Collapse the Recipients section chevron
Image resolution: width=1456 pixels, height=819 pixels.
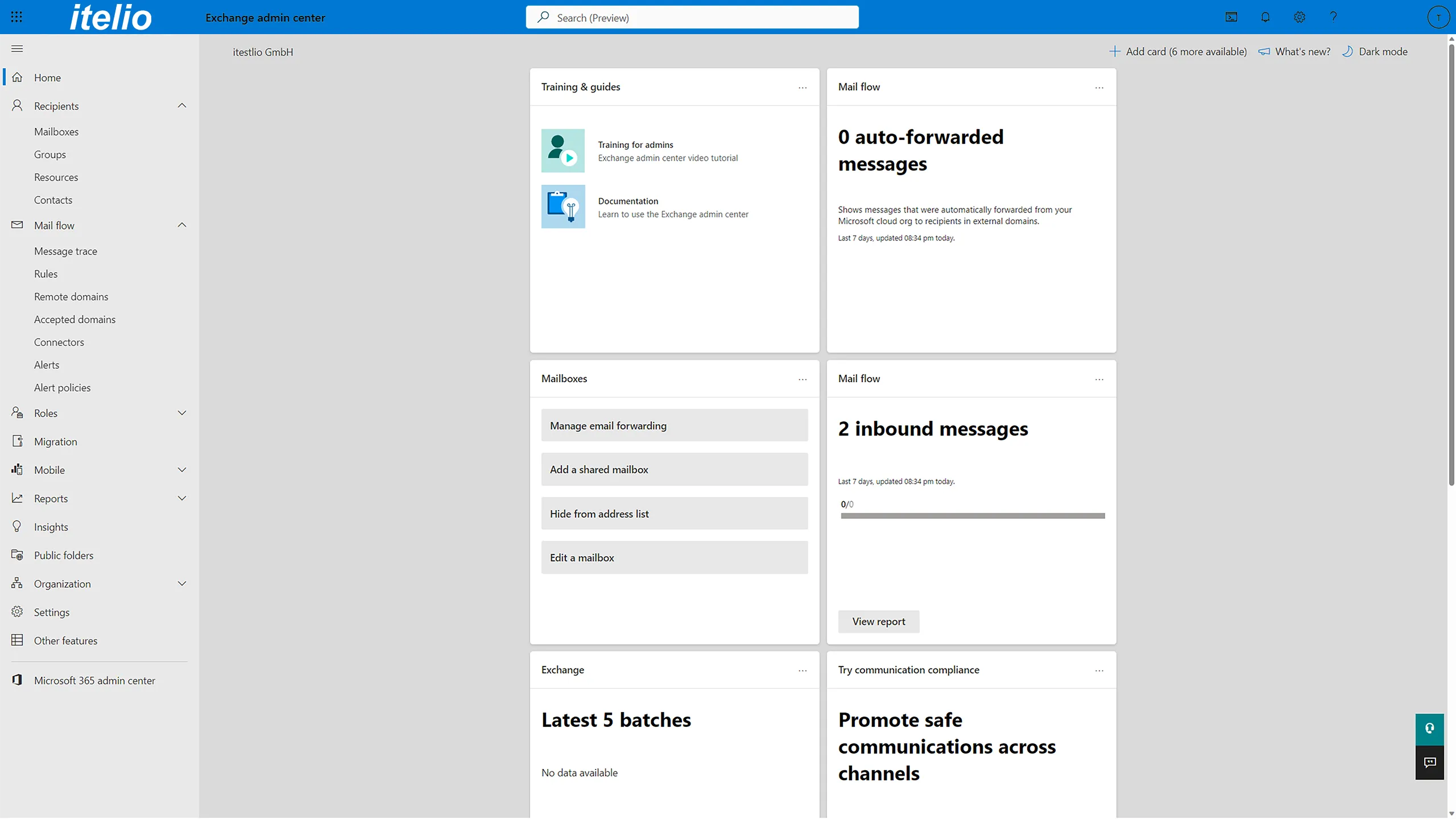click(182, 106)
